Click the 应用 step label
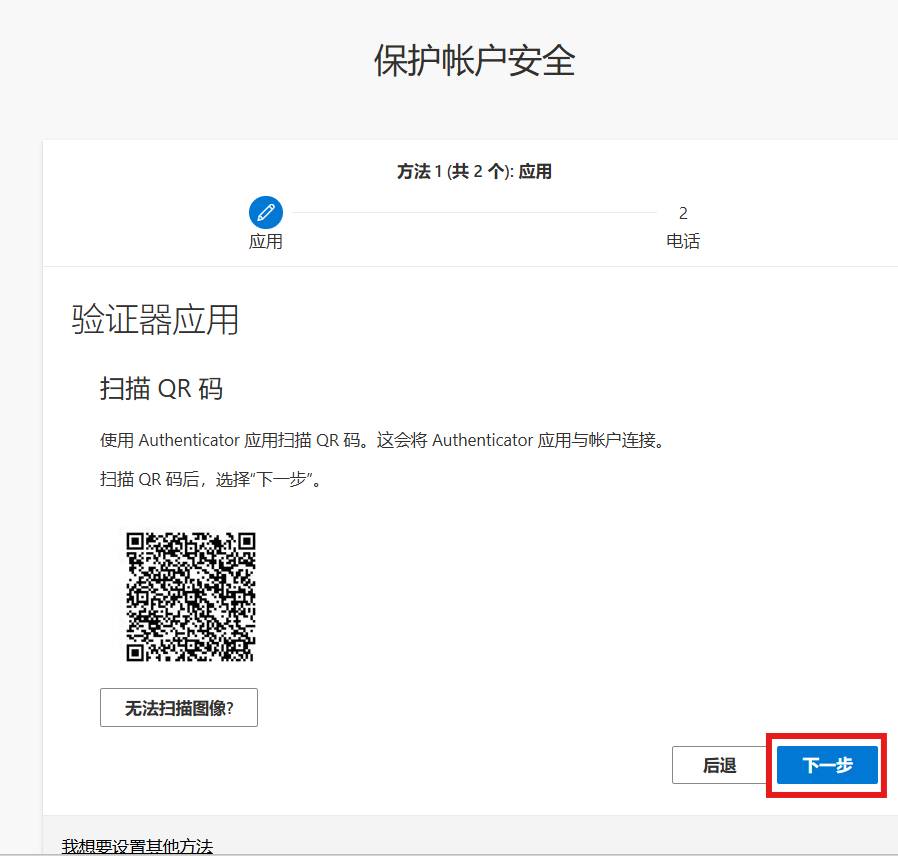The image size is (898, 856). click(266, 241)
